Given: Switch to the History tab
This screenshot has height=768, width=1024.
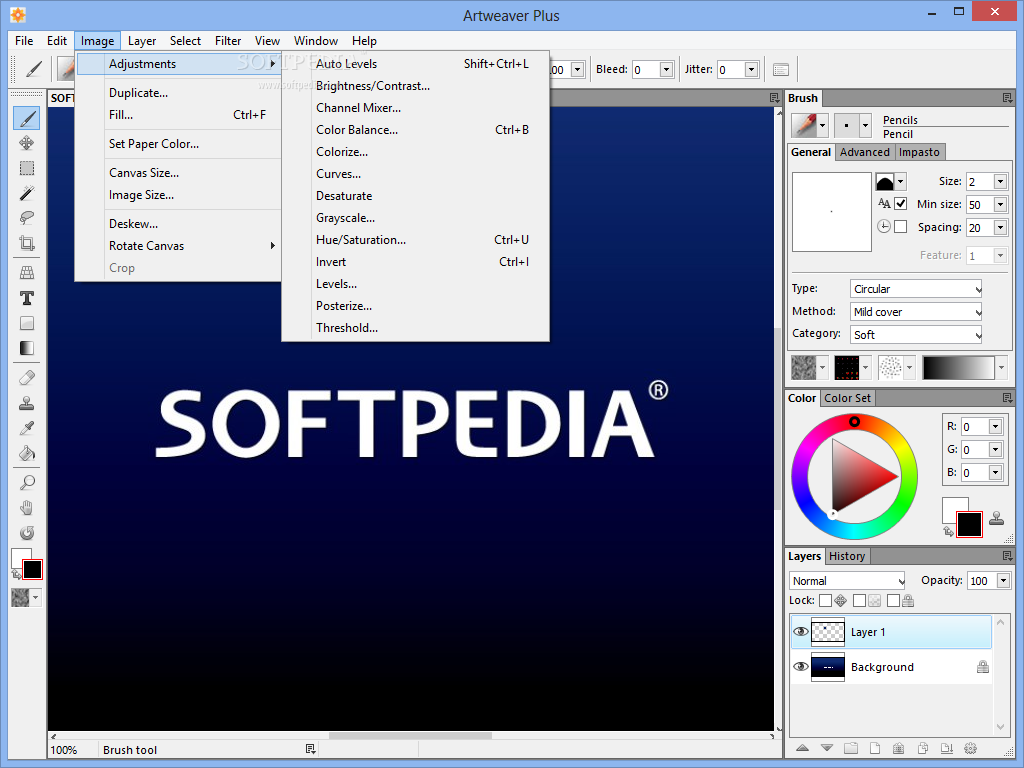Looking at the screenshot, I should coord(847,556).
